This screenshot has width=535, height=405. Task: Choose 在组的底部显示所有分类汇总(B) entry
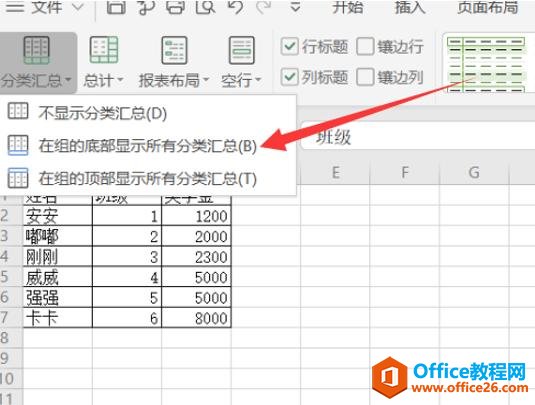tap(148, 146)
